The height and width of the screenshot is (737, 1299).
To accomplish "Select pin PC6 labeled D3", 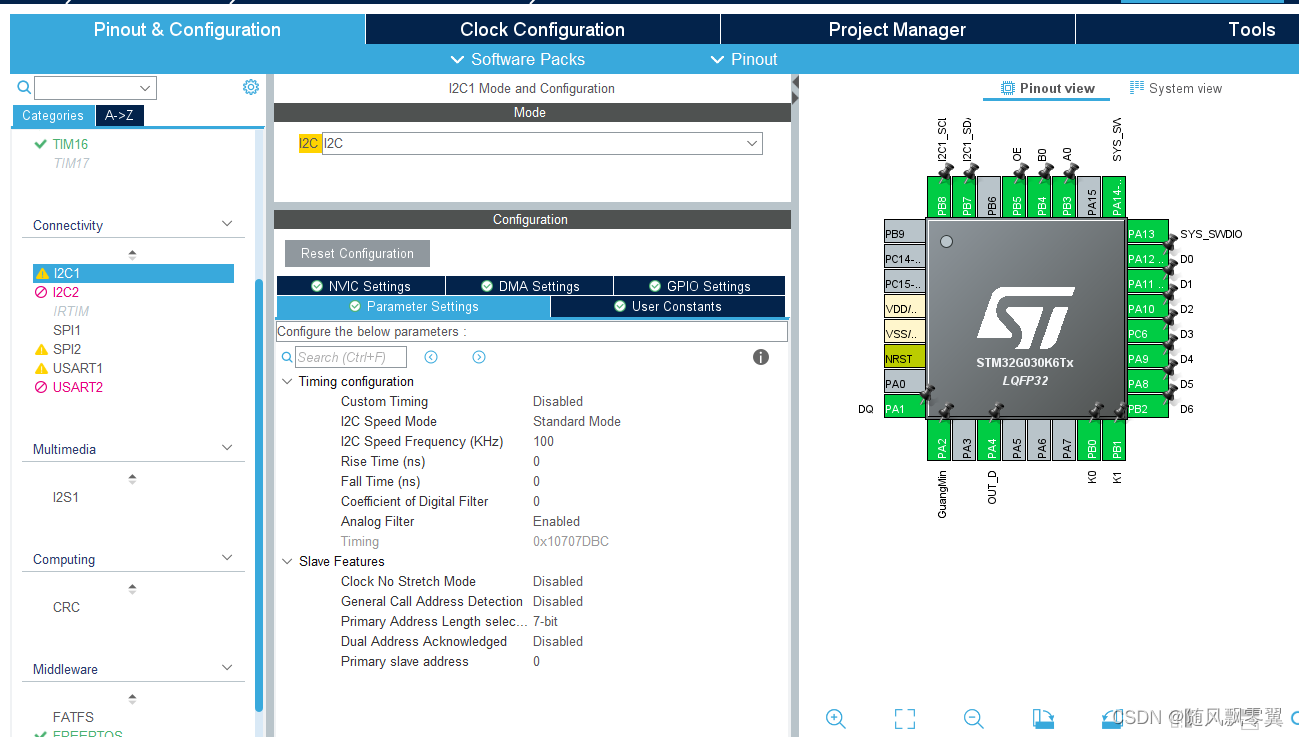I will [x=1147, y=334].
